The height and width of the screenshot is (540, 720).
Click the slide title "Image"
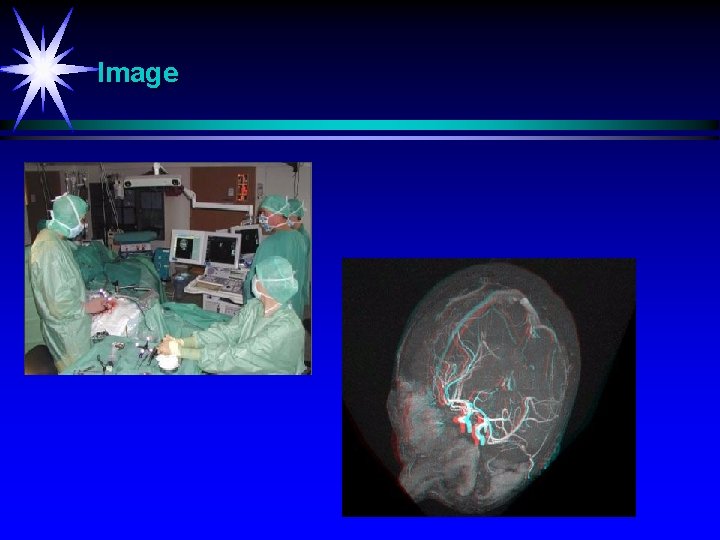coord(138,74)
